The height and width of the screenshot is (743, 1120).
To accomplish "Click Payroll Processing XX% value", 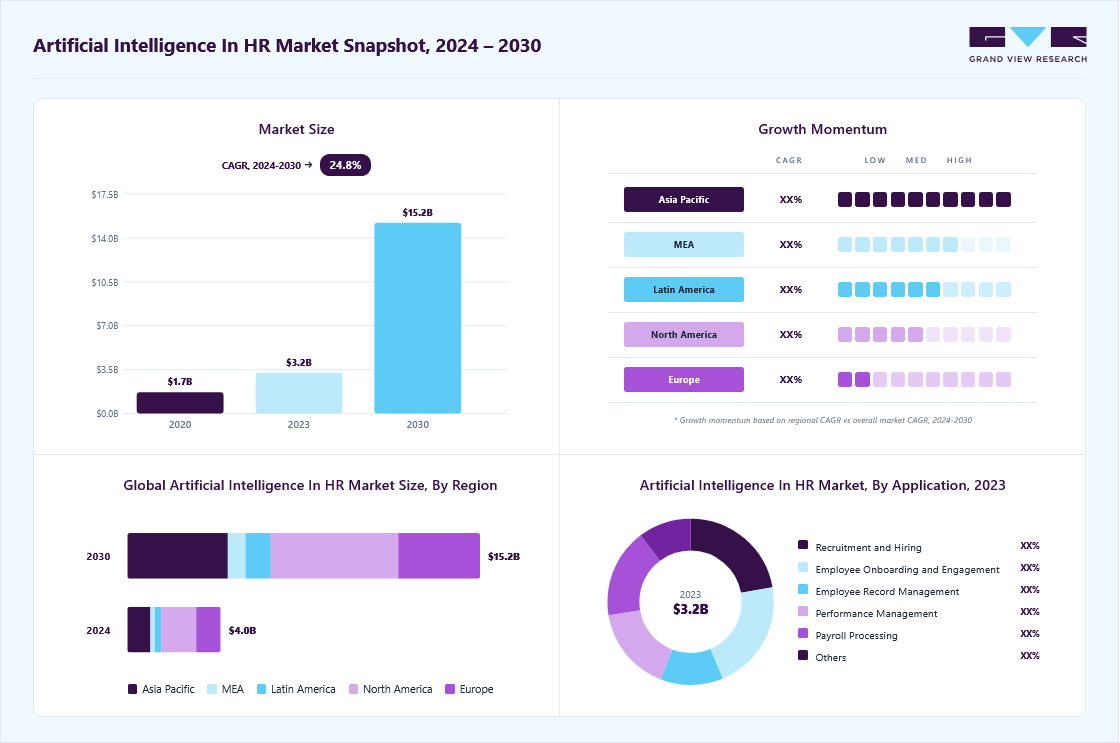I will click(x=1029, y=634).
